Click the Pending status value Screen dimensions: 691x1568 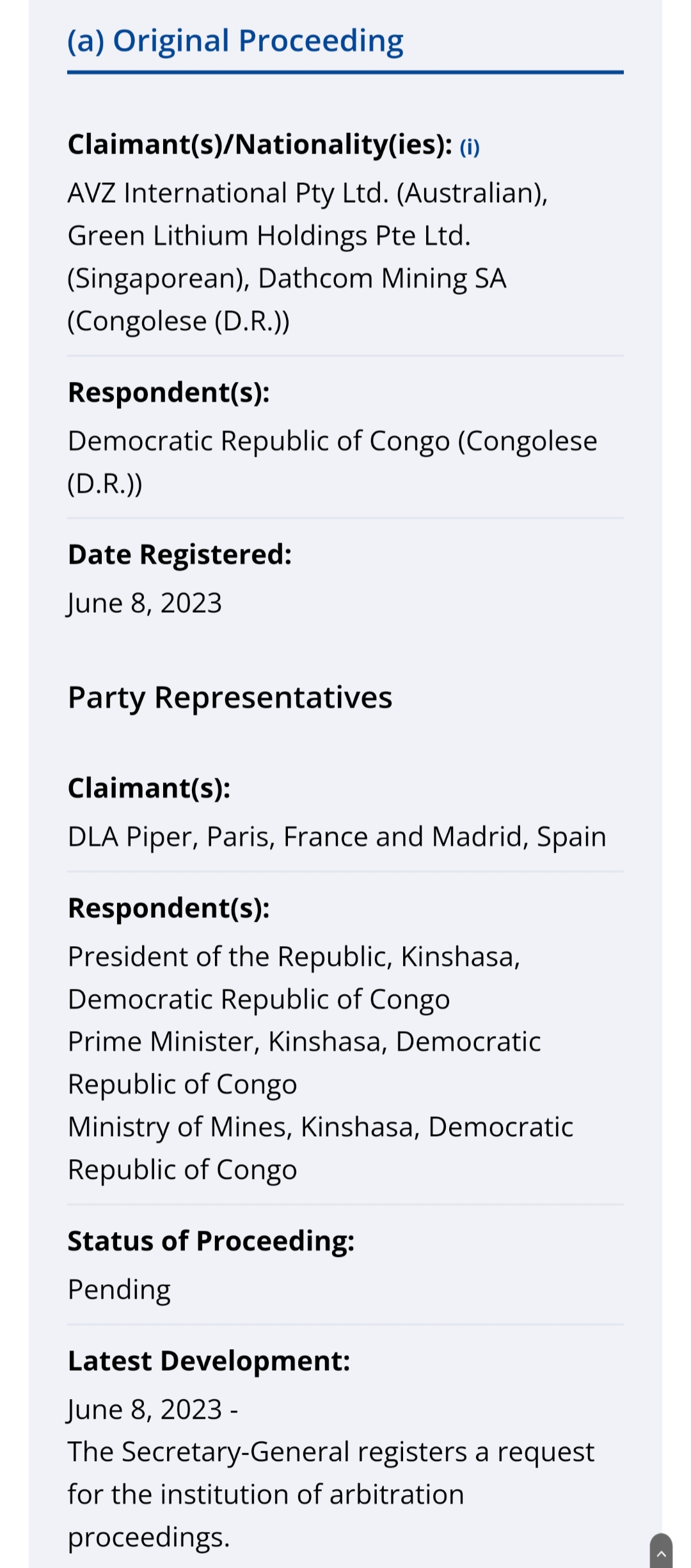click(119, 1290)
